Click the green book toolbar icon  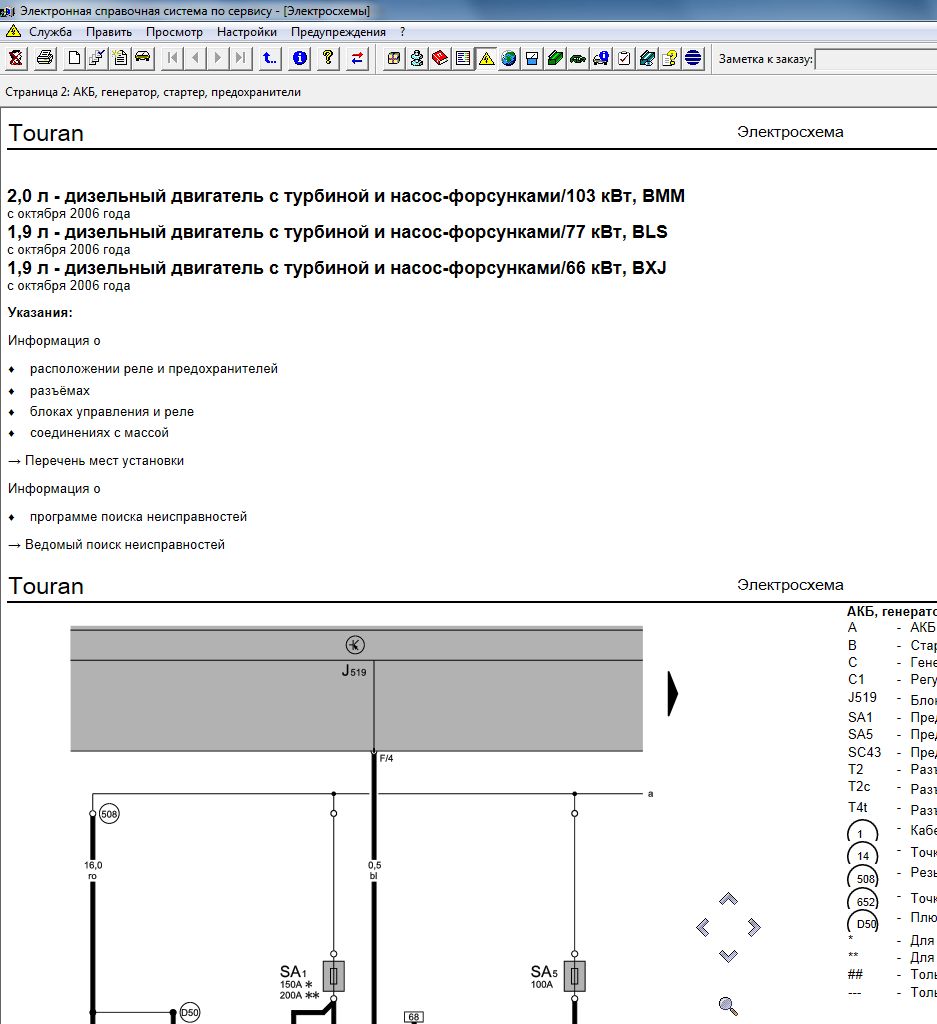point(555,58)
